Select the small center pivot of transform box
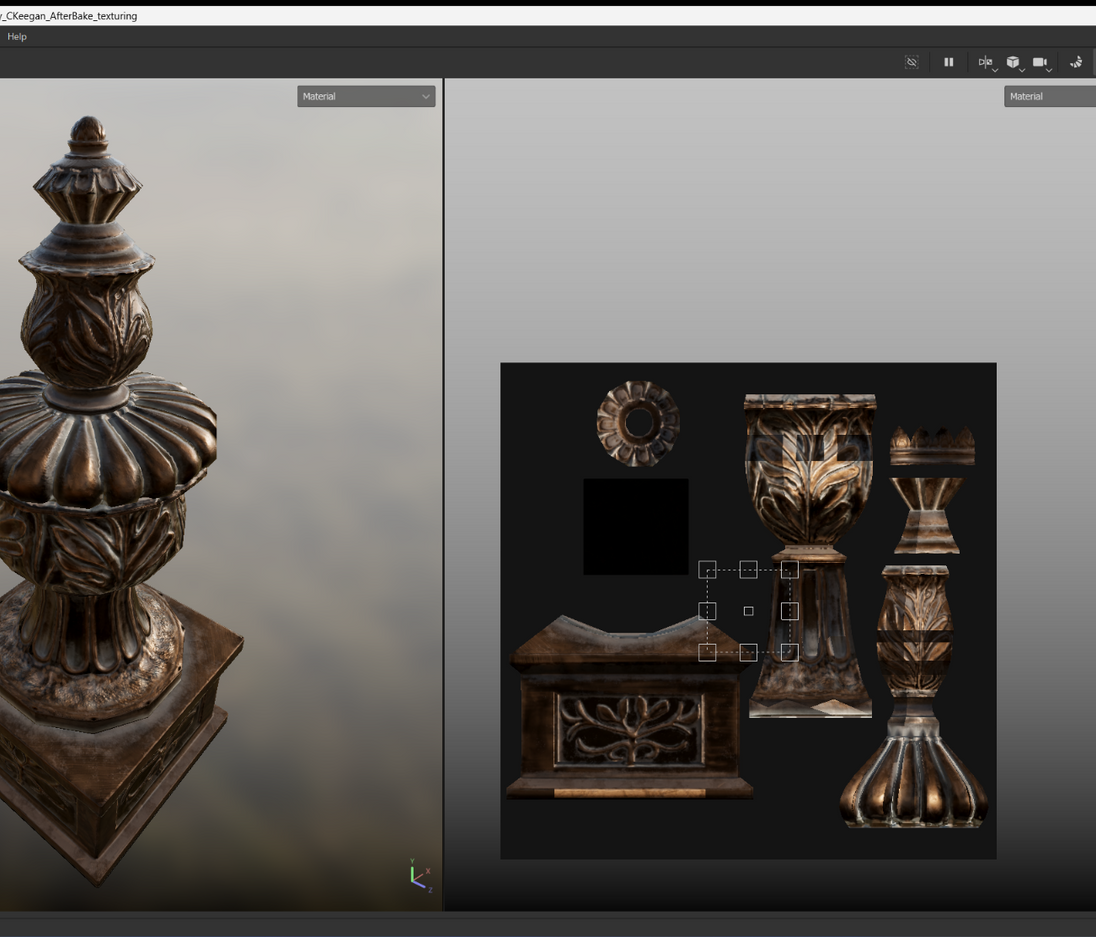1096x937 pixels. (748, 611)
